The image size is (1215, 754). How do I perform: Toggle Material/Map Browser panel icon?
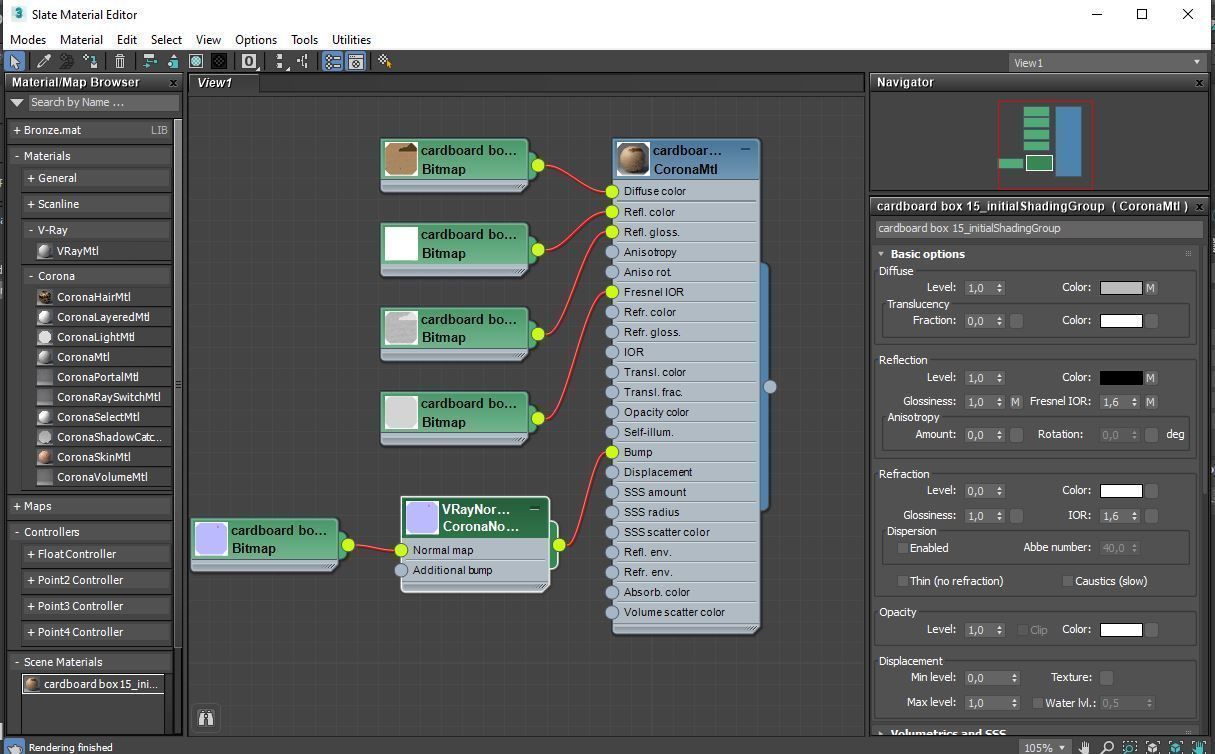[333, 61]
